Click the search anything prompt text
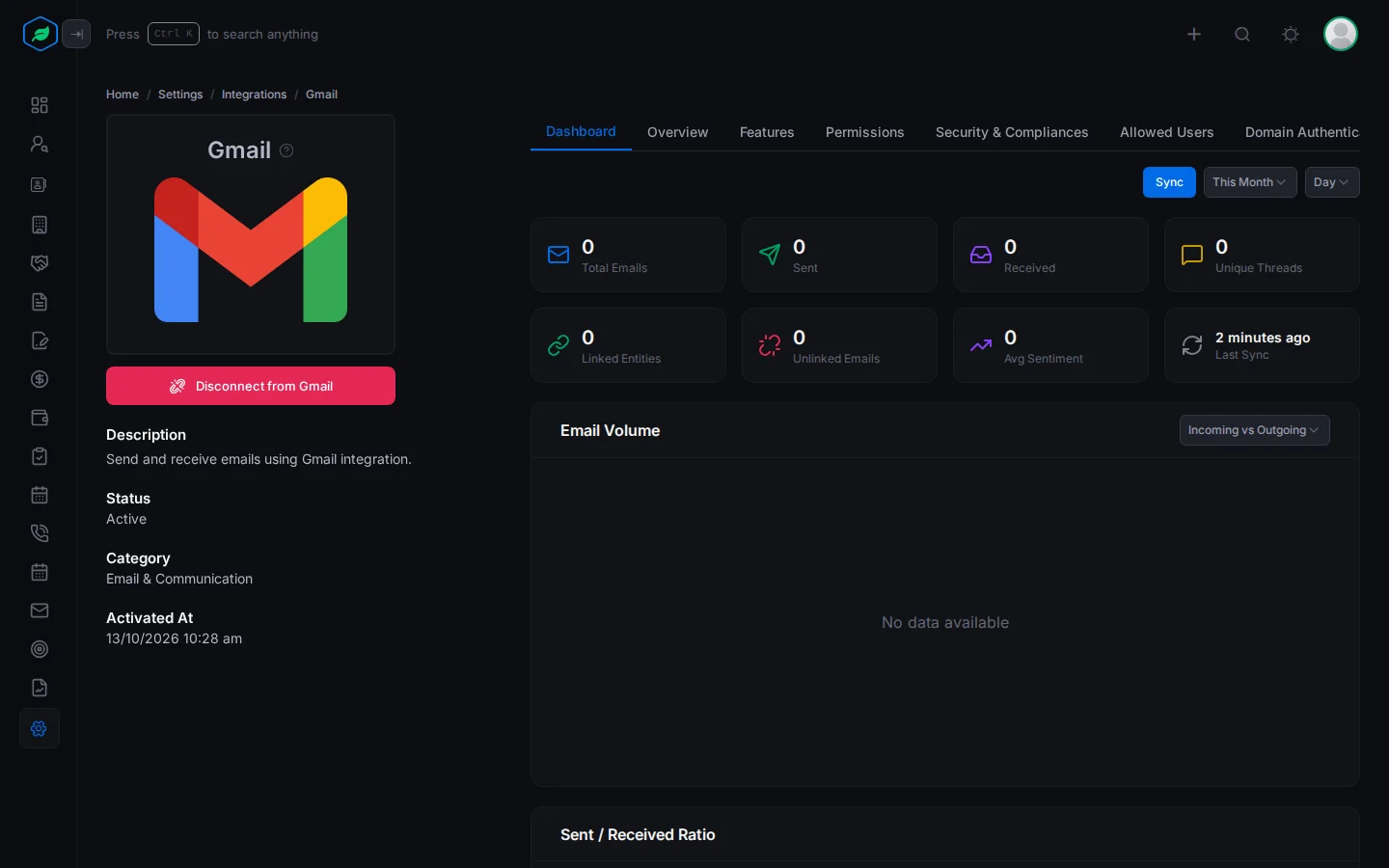Screen dimensions: 1389x868 (x=262, y=34)
